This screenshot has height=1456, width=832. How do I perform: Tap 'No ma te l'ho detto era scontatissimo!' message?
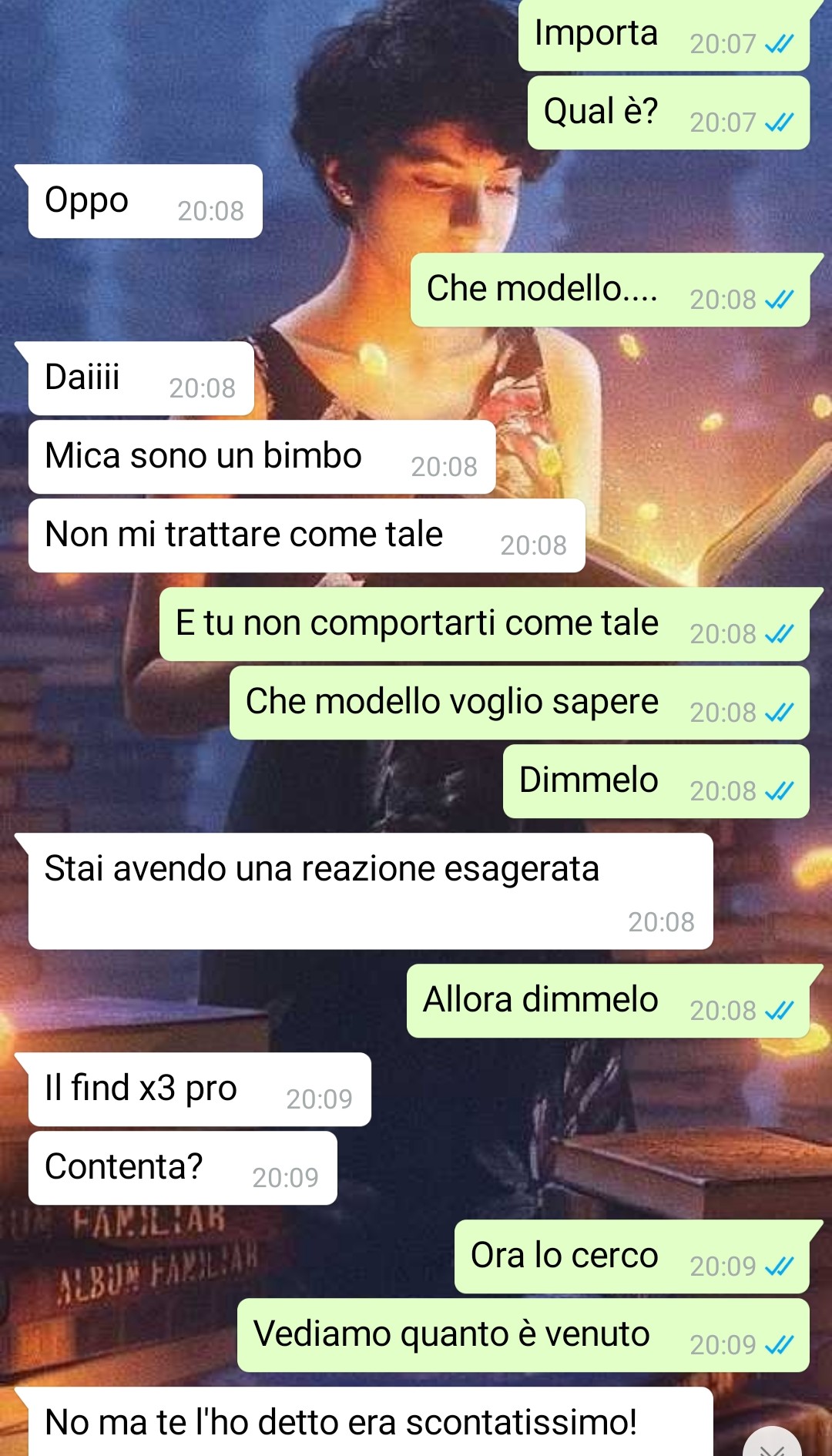point(371,1421)
